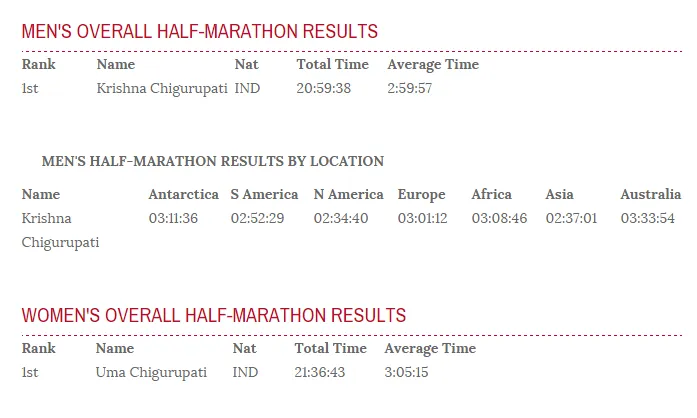This screenshot has height=418, width=697.
Task: Click the Asia time 02:37:01
Action: click(x=571, y=218)
